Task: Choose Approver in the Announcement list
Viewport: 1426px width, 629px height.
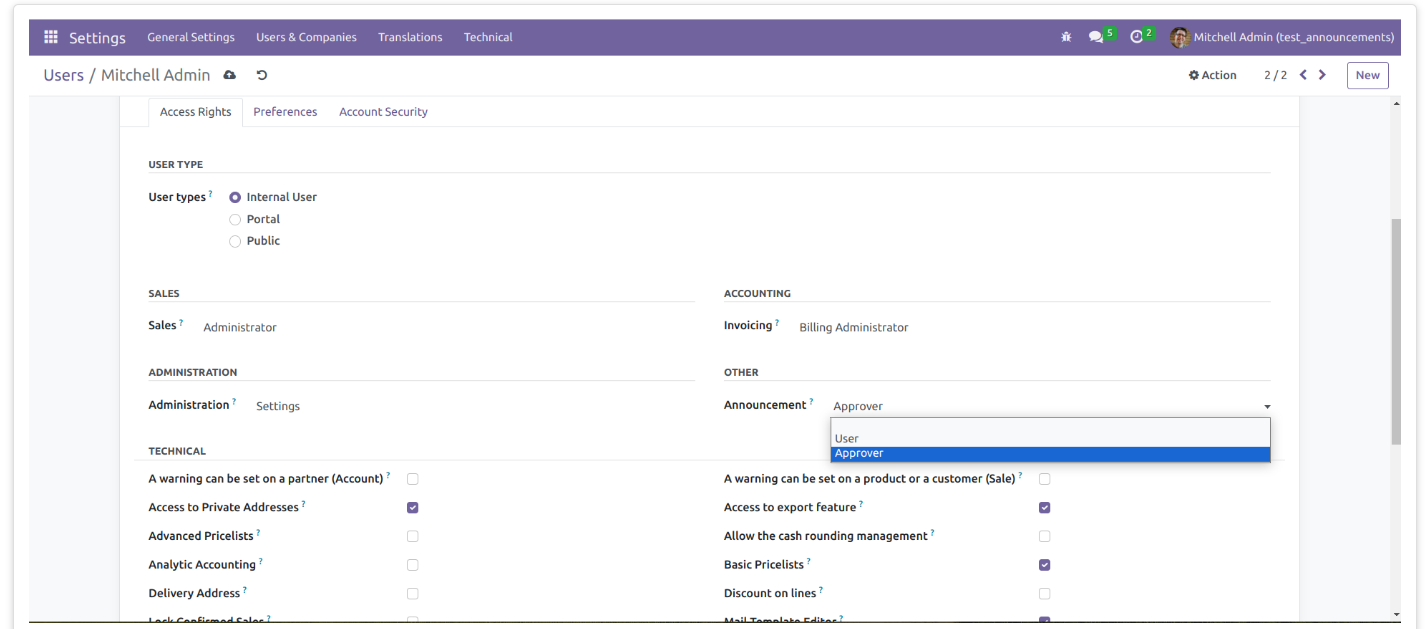Action: [x=1050, y=454]
